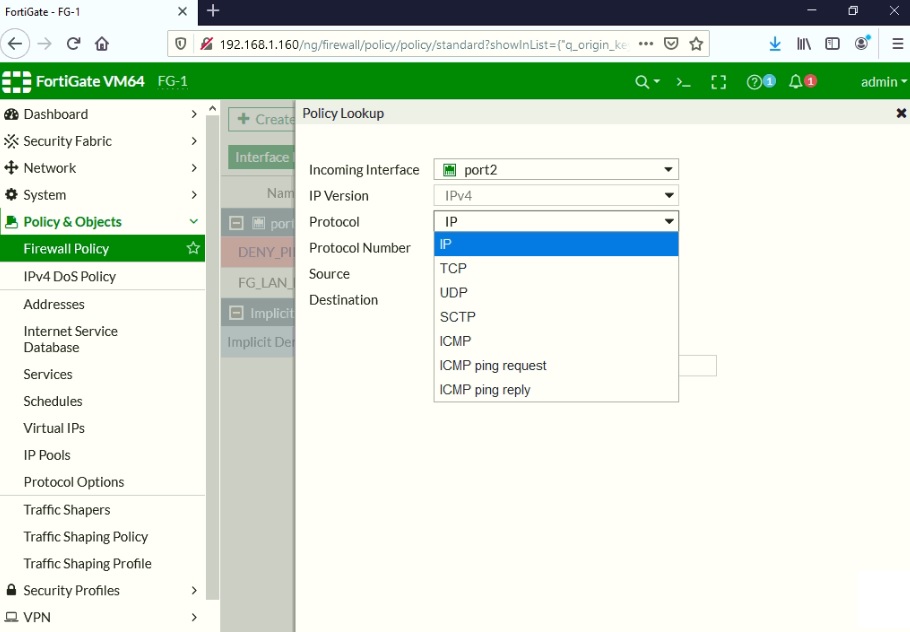Viewport: 910px width, 632px height.
Task: Click the FortiGate VM64 logo icon
Action: (17, 81)
